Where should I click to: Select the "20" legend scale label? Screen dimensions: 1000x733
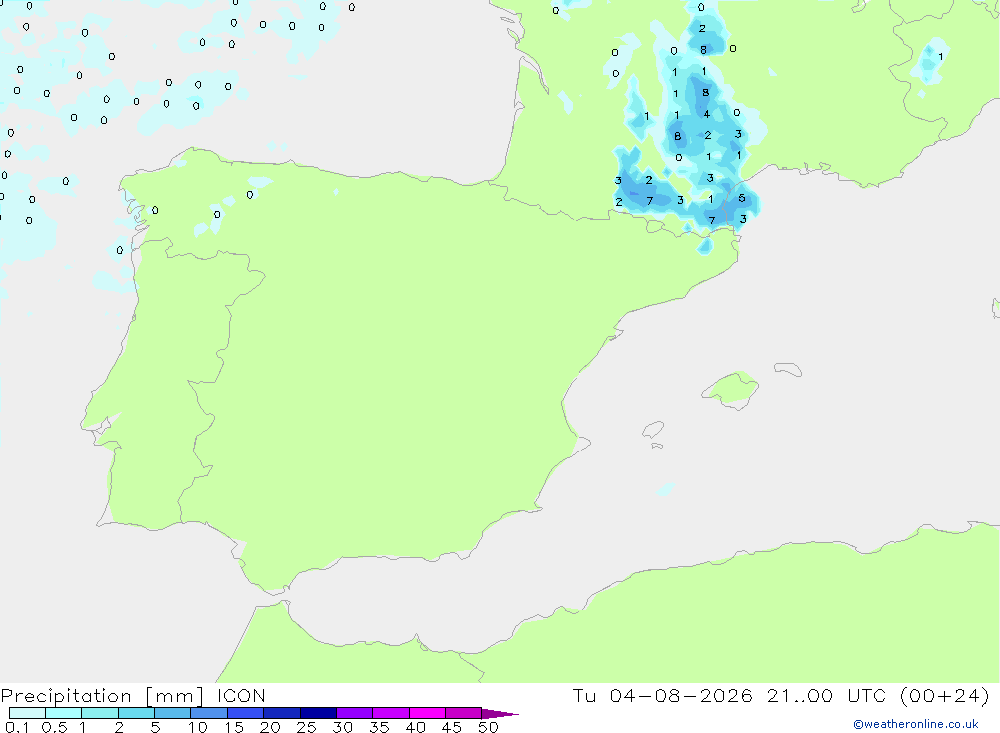click(x=270, y=727)
